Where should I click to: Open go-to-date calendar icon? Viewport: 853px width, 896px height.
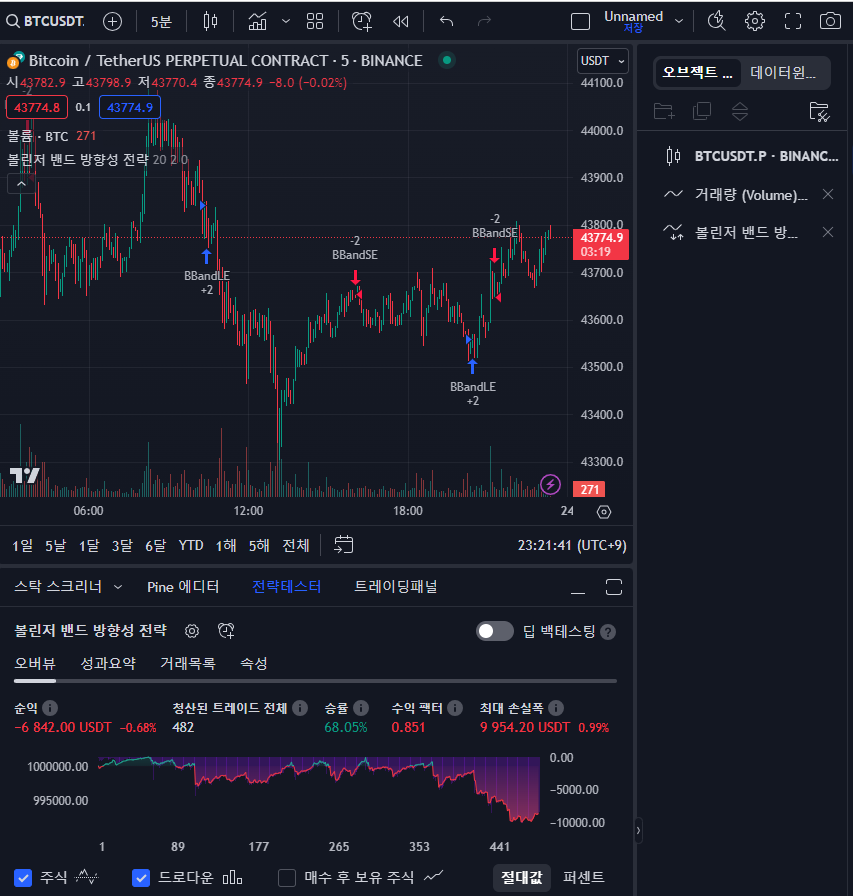pos(343,545)
